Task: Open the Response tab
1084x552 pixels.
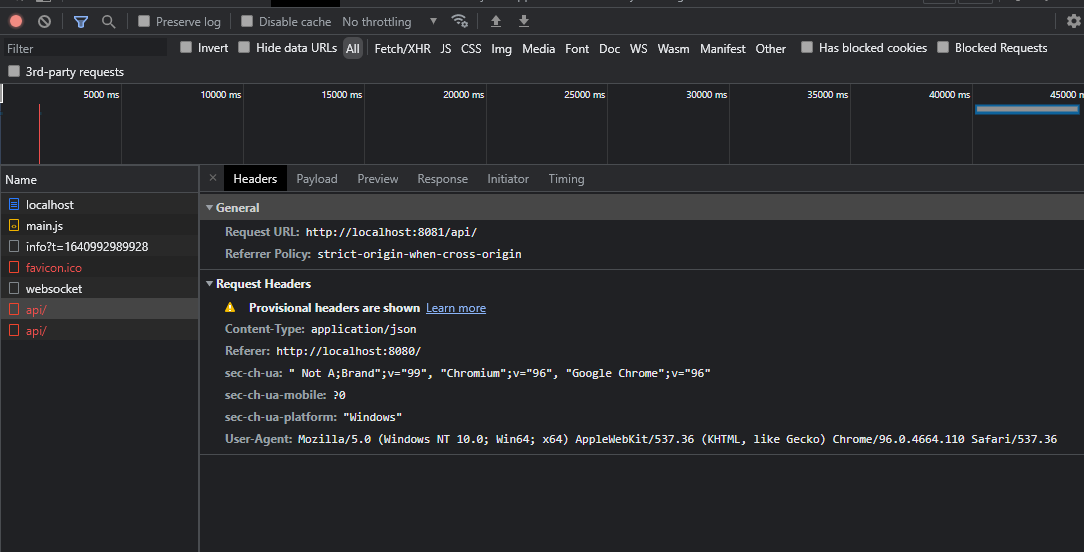Action: pos(442,178)
